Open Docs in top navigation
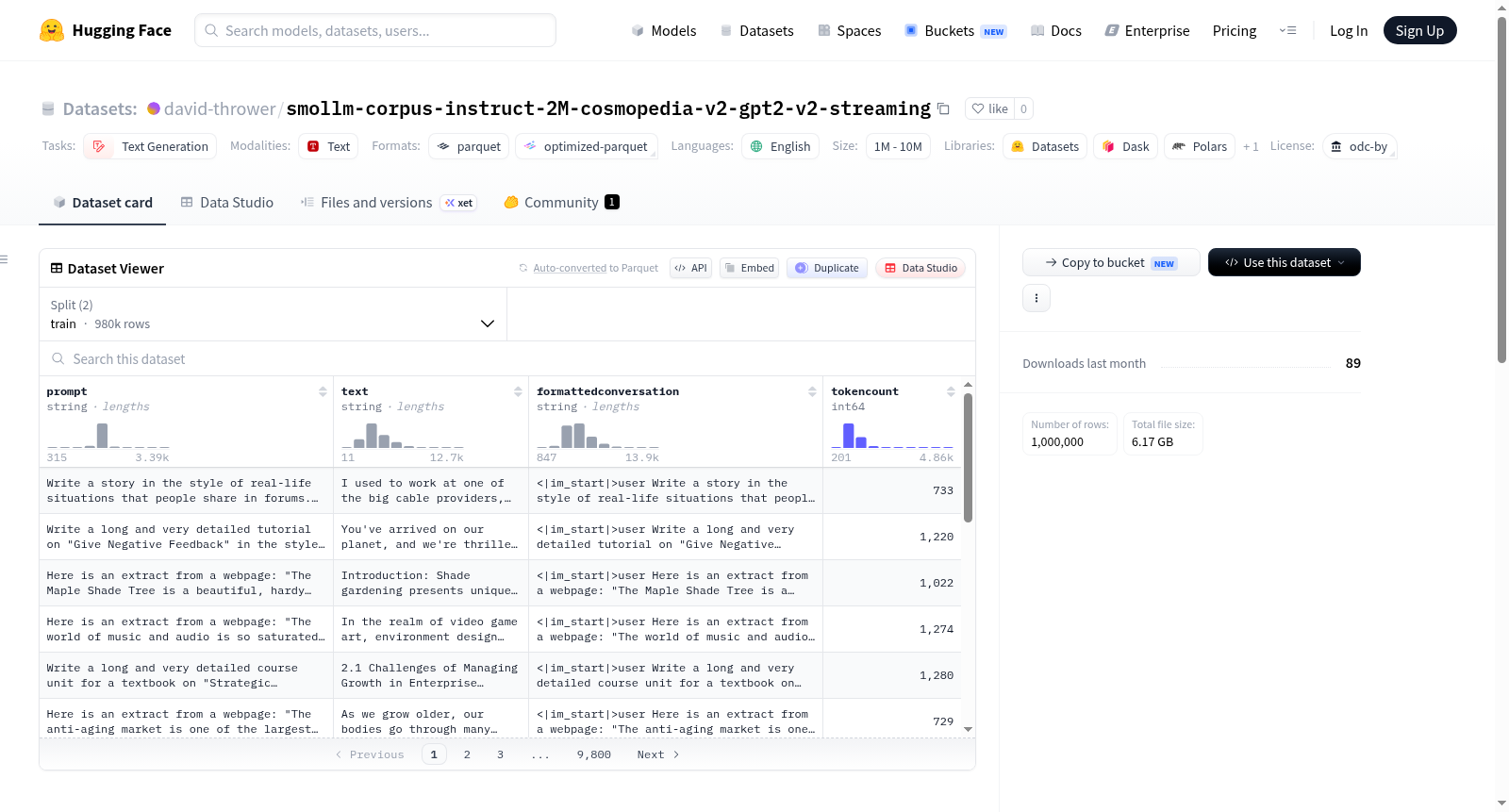This screenshot has width=1509, height=812. 1056,30
